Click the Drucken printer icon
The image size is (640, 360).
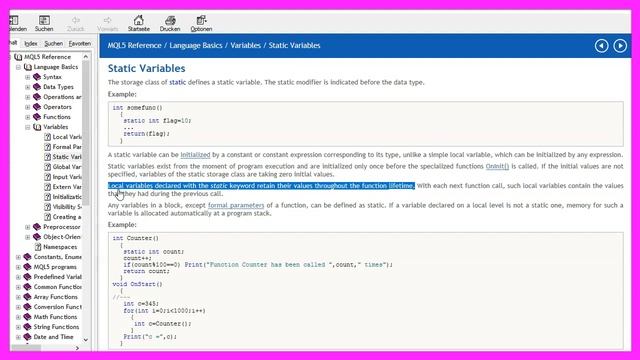(x=170, y=20)
